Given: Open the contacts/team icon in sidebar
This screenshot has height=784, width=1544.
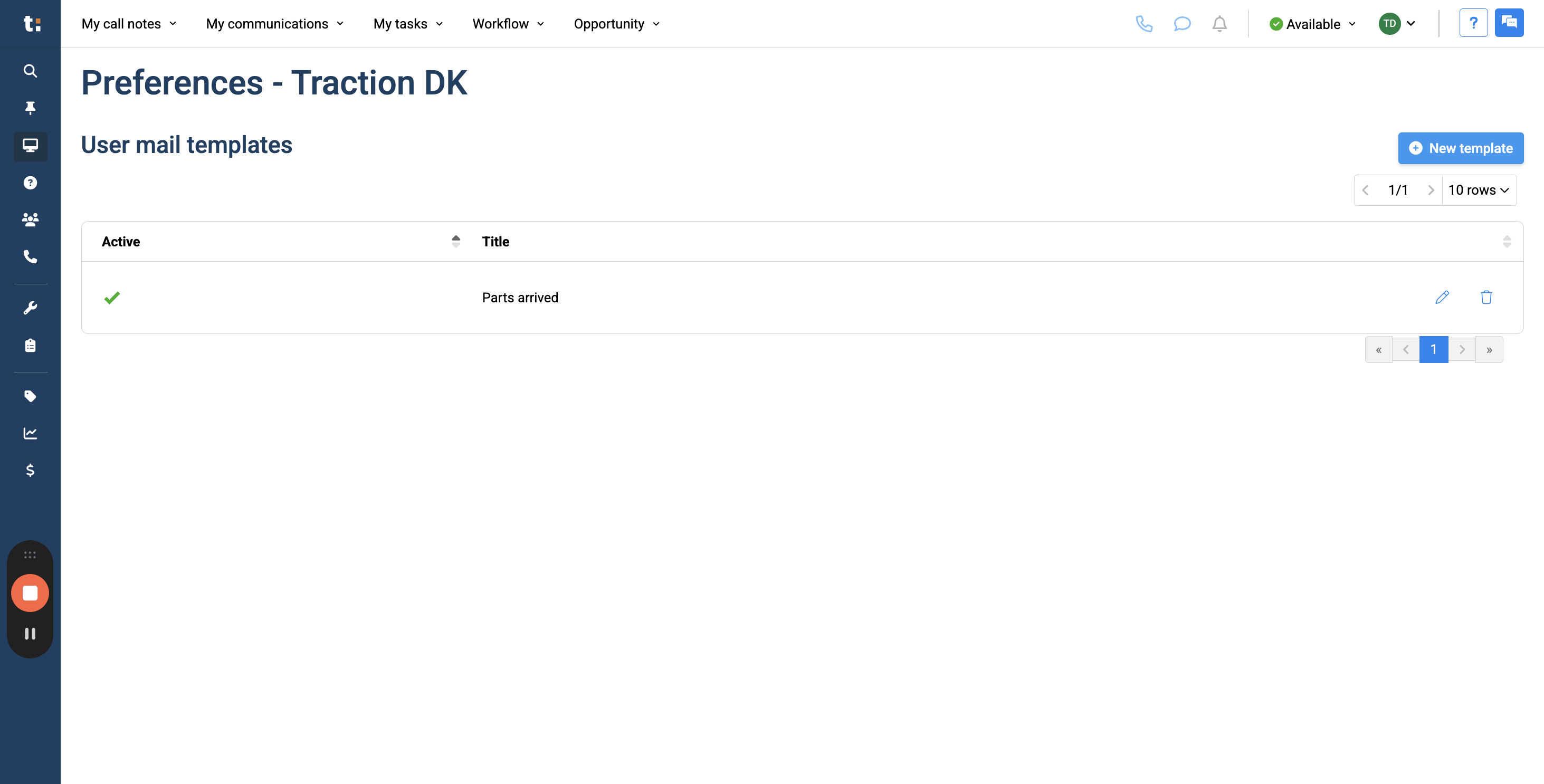Looking at the screenshot, I should click(x=30, y=219).
